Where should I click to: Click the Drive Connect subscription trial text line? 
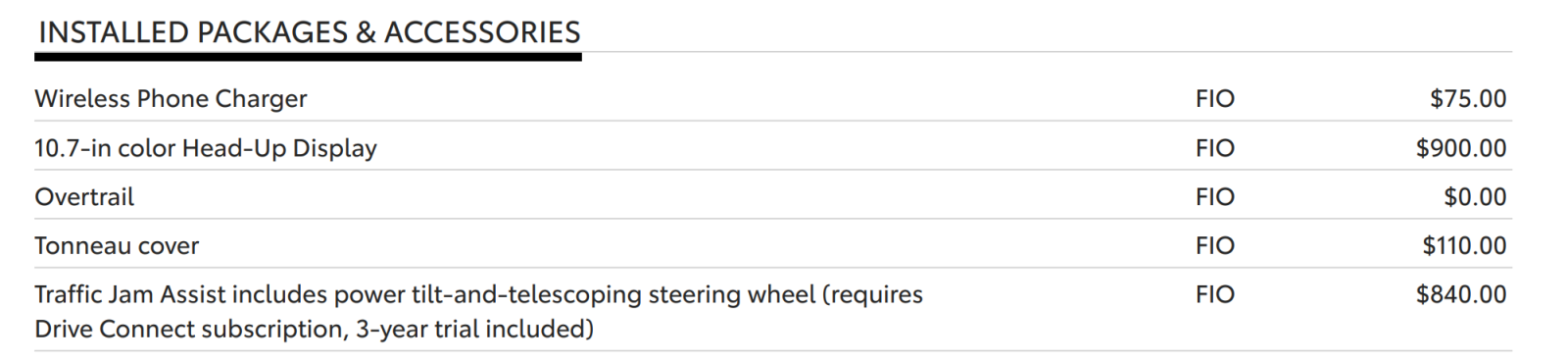[x=314, y=329]
